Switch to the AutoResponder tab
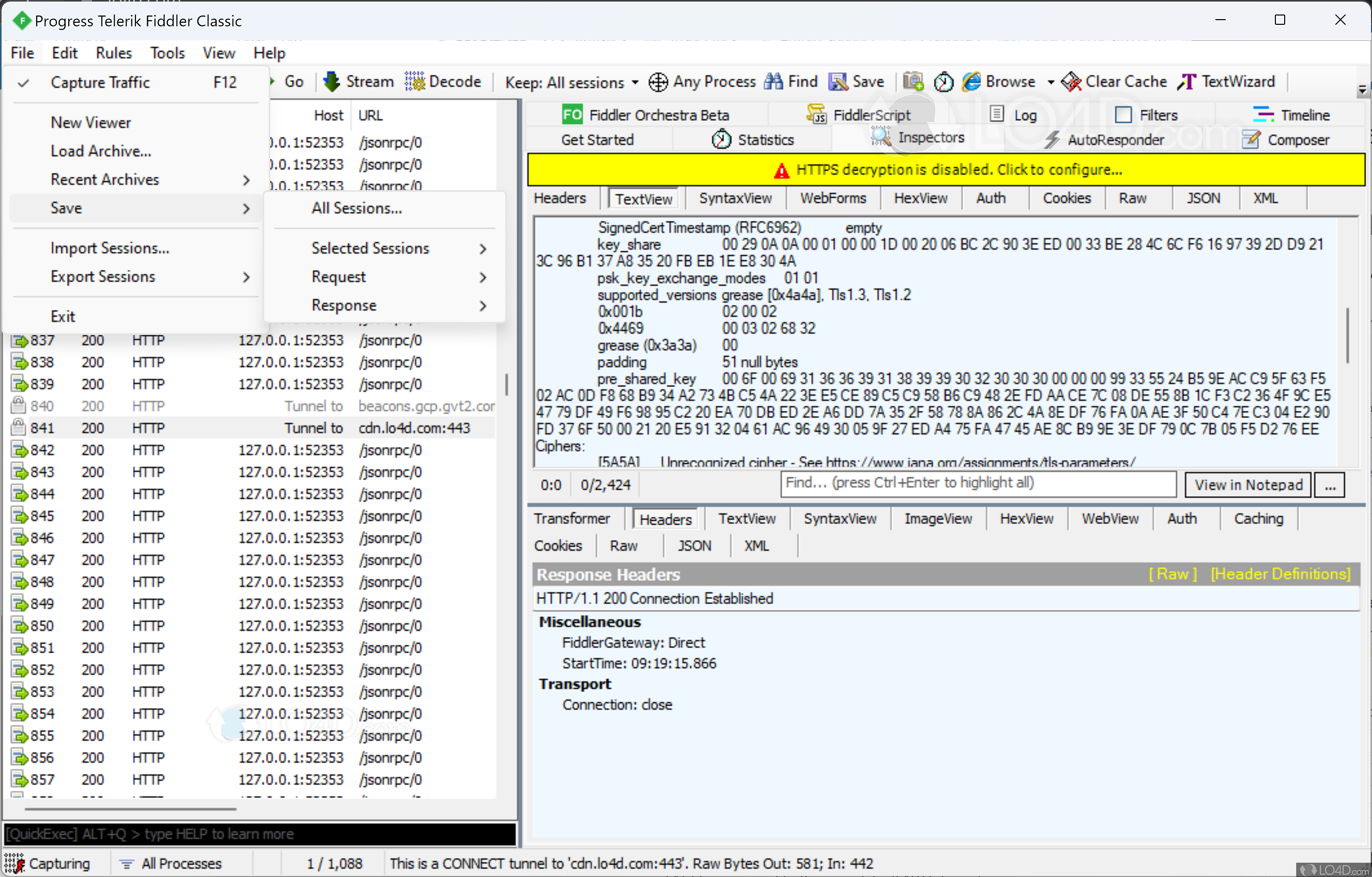This screenshot has width=1372, height=877. pyautogui.click(x=1114, y=140)
